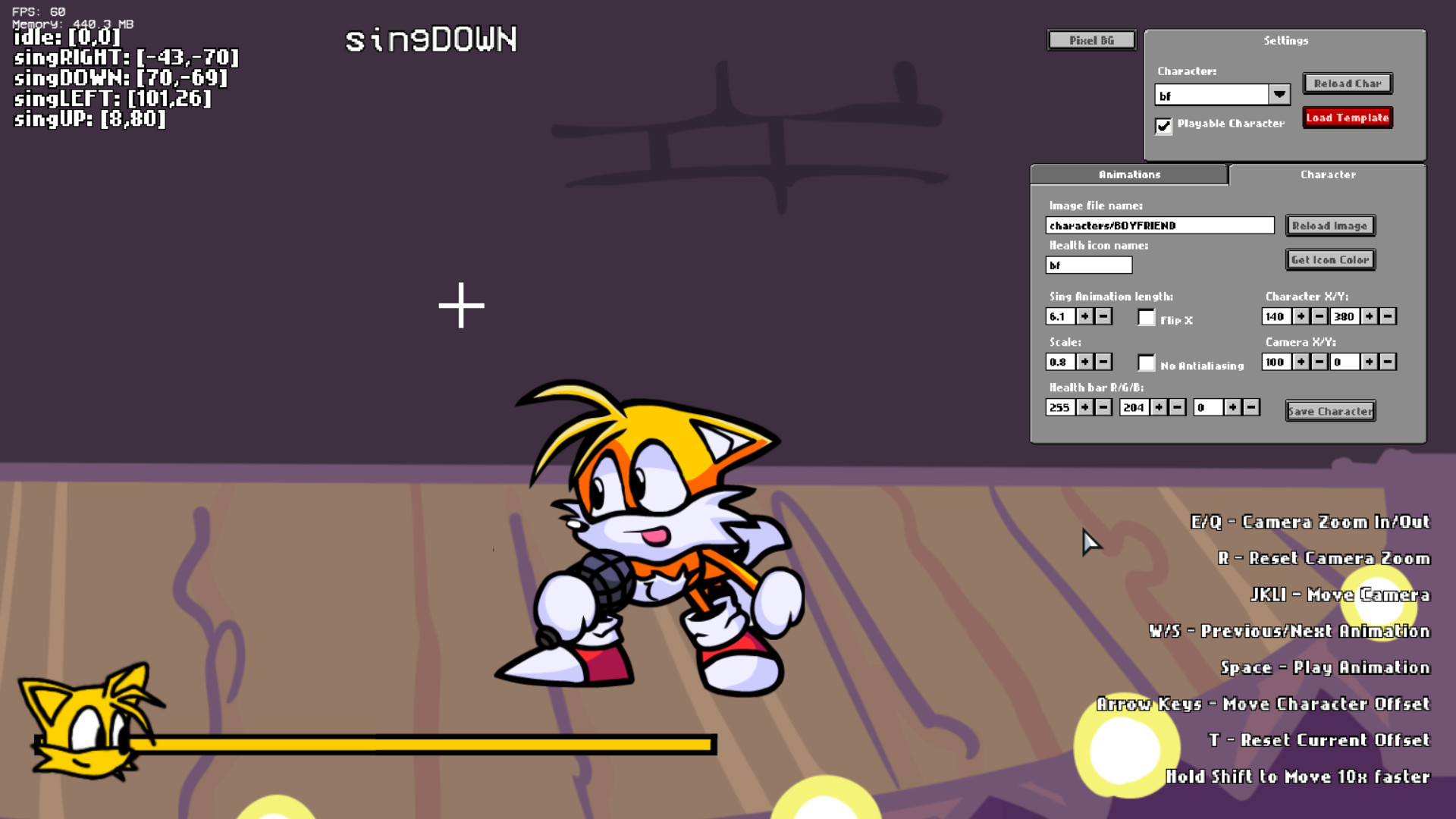Click the Sing Animation length value field
The image size is (1456, 819).
(x=1060, y=316)
